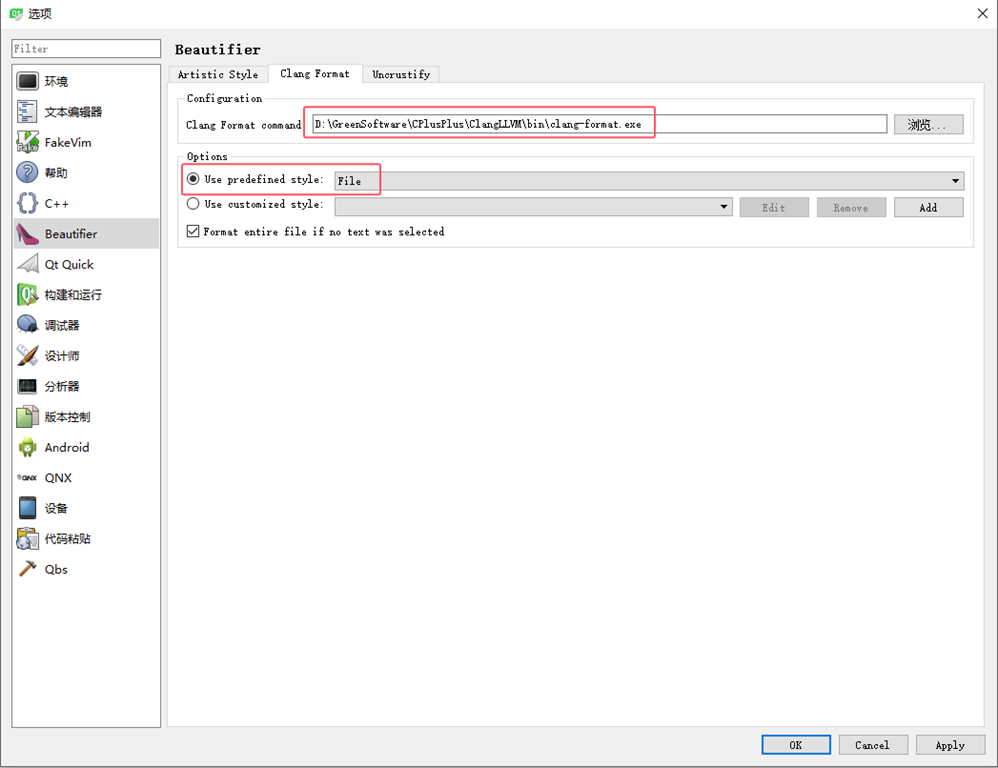Screen dimensions: 998x768
Task: Click the Clang Format command path field
Action: point(599,124)
